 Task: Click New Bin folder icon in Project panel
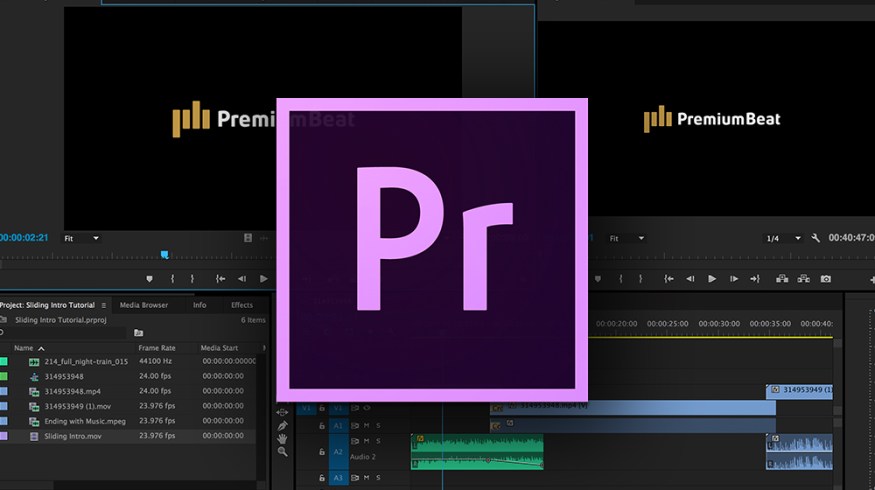(x=139, y=333)
